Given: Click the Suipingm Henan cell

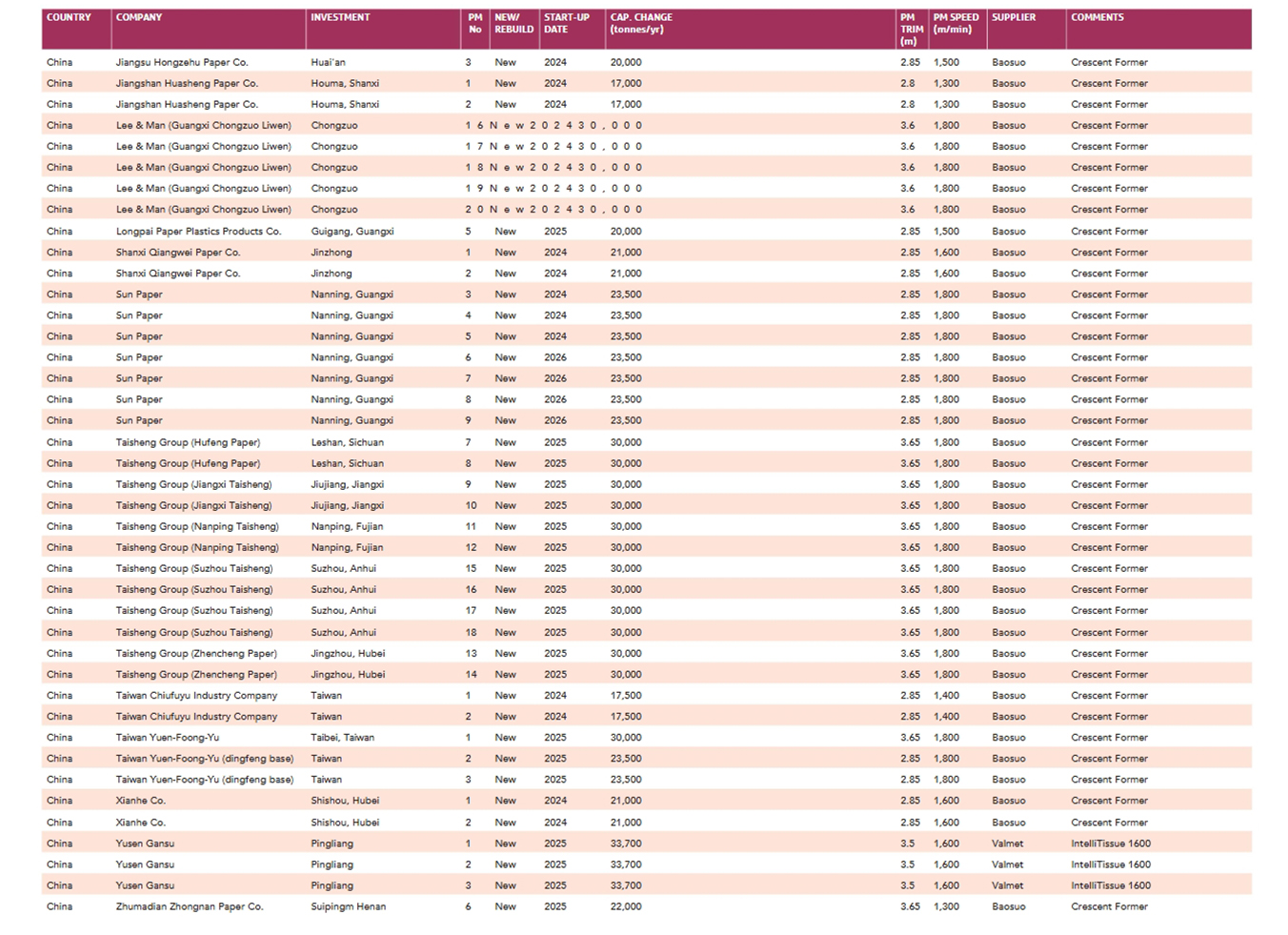Looking at the screenshot, I should 349,906.
